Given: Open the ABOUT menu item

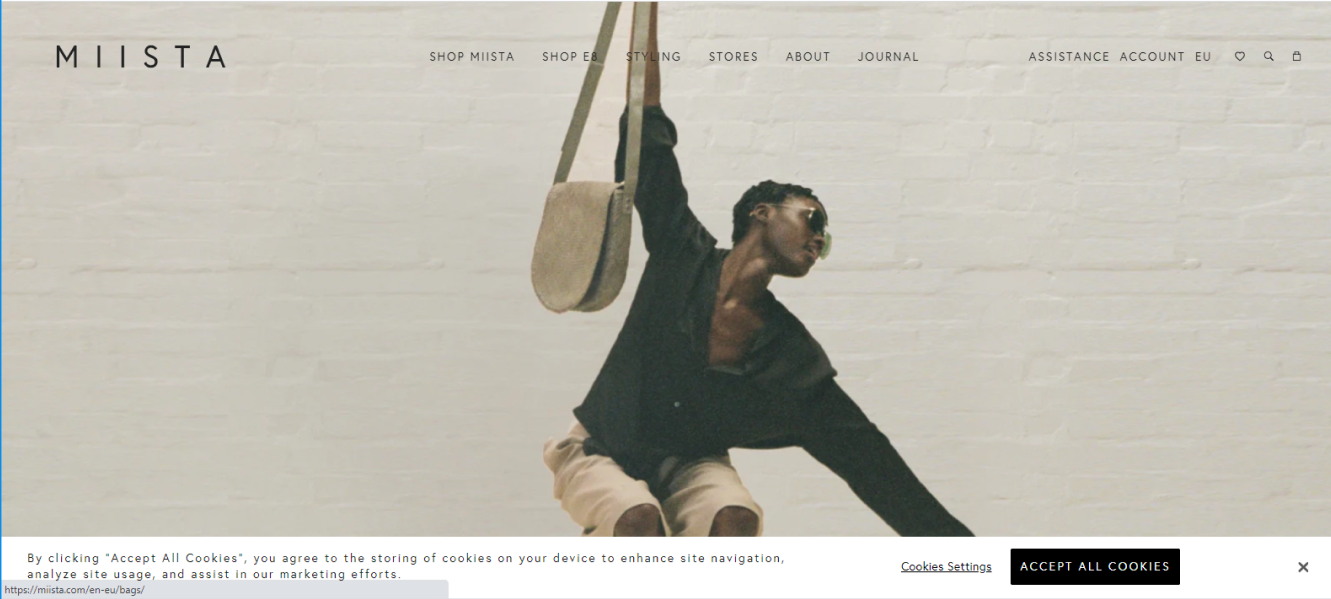Looking at the screenshot, I should (x=808, y=57).
